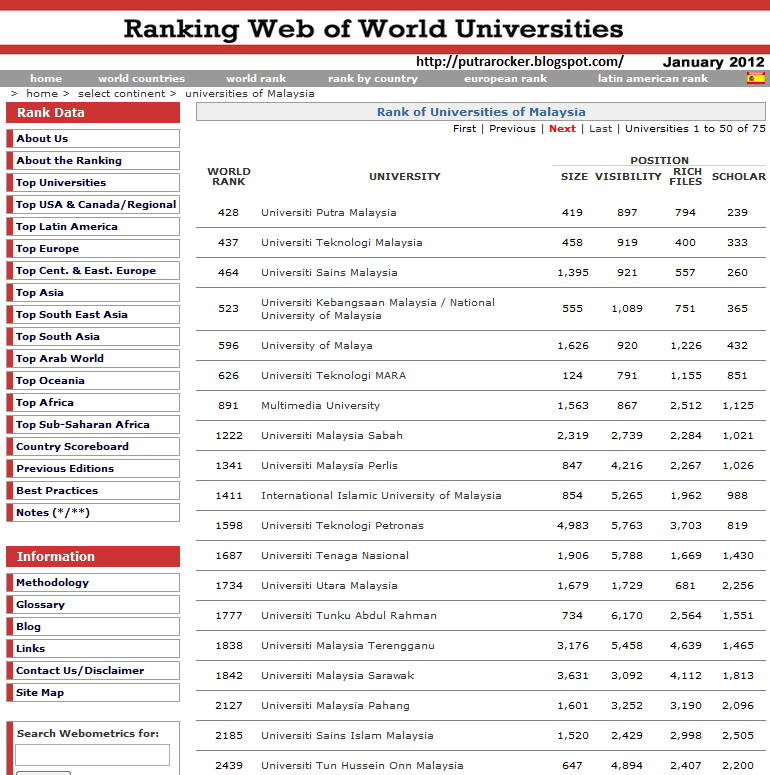Open Links information entry
This screenshot has width=770, height=775.
coord(93,648)
